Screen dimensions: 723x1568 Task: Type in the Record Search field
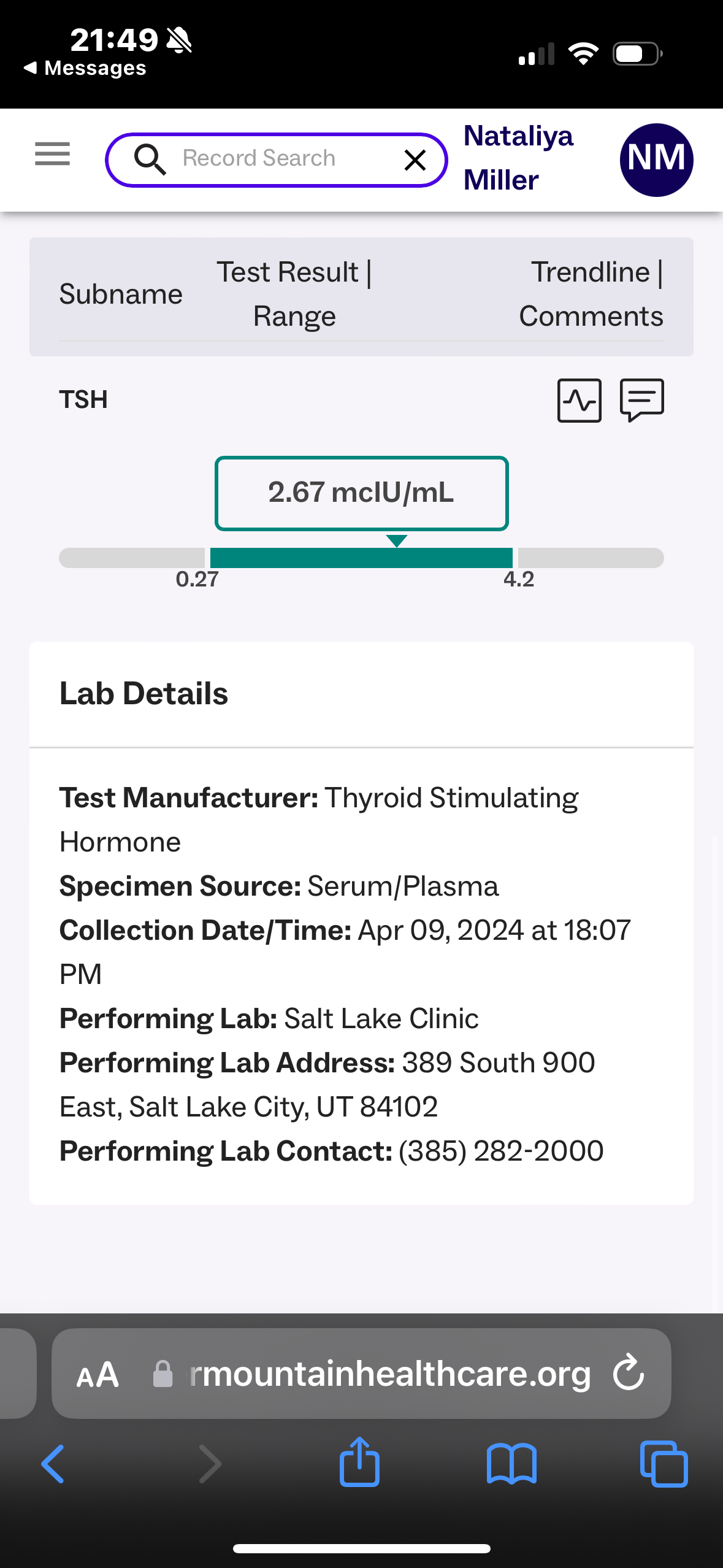[276, 159]
